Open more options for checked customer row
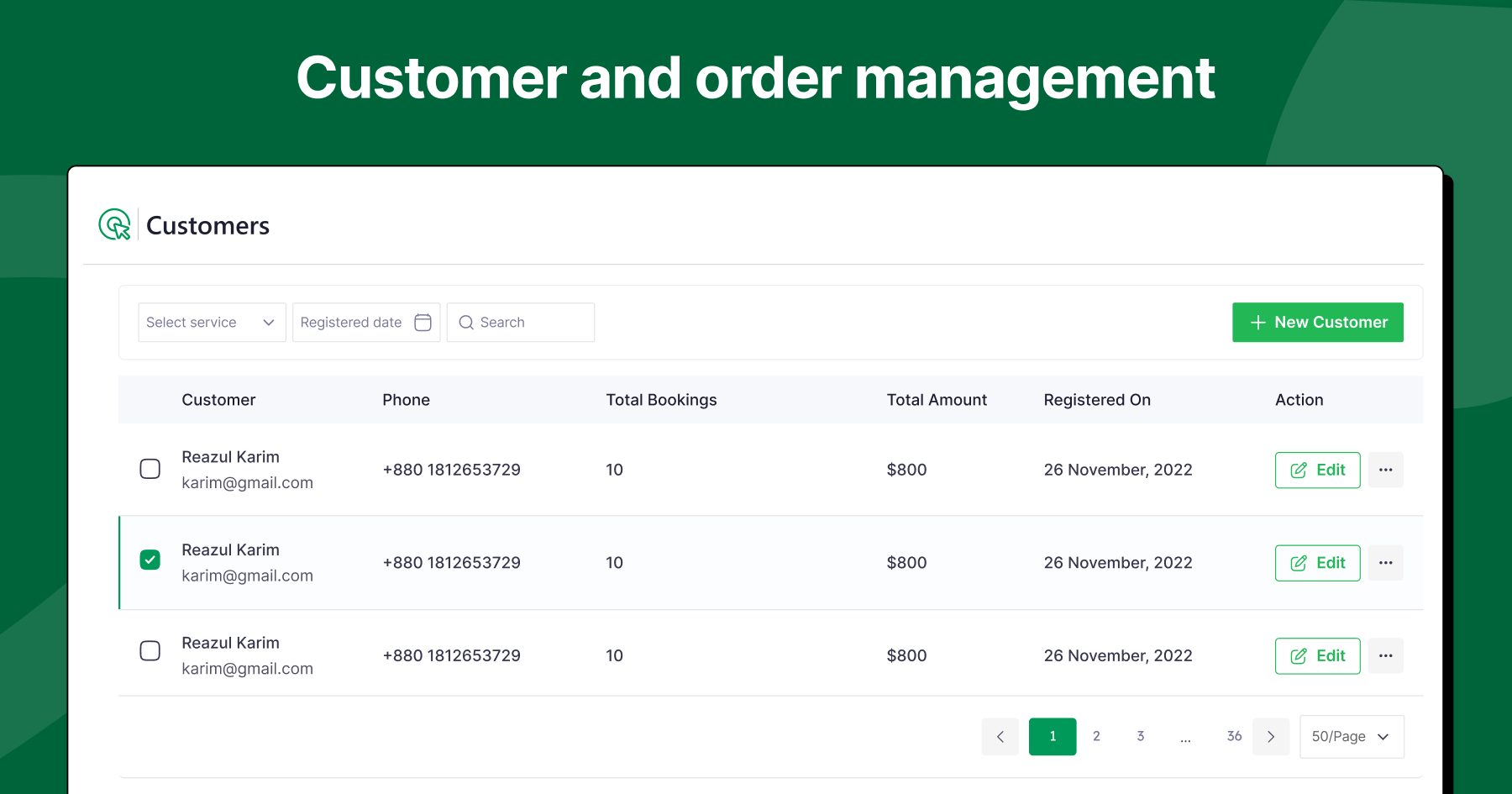Image resolution: width=1512 pixels, height=794 pixels. 1386,563
